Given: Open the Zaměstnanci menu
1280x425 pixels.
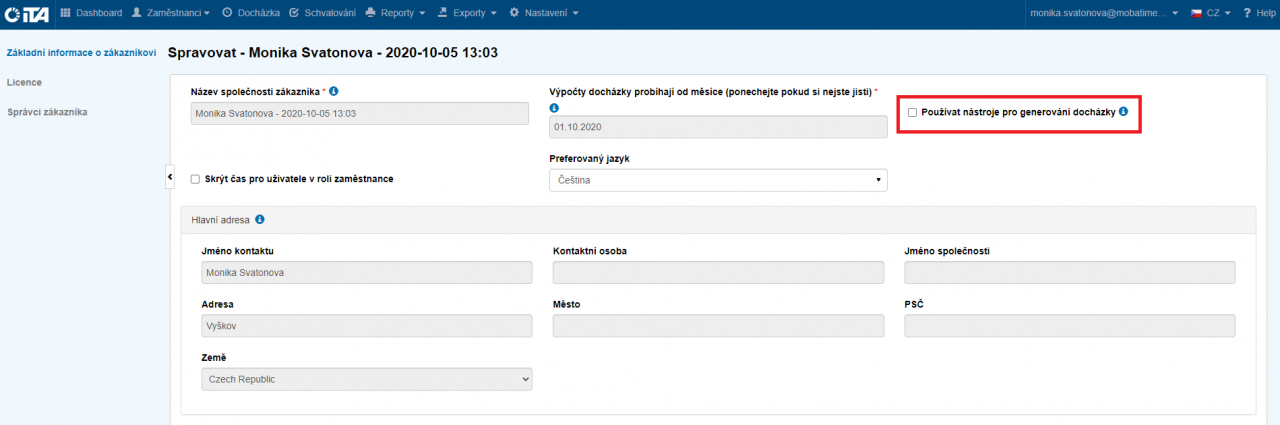Looking at the screenshot, I should pos(171,13).
